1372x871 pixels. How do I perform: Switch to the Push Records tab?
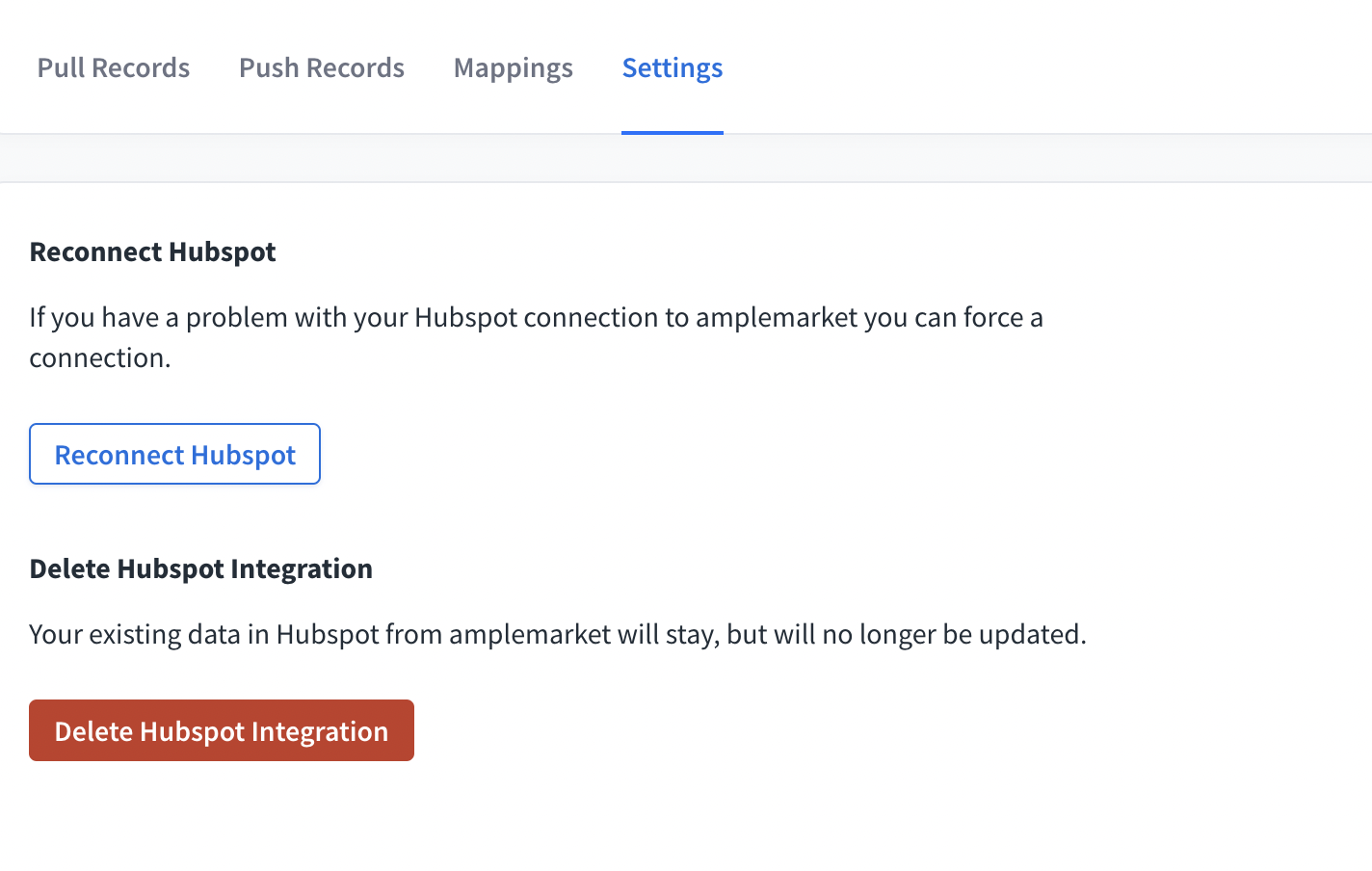322,67
